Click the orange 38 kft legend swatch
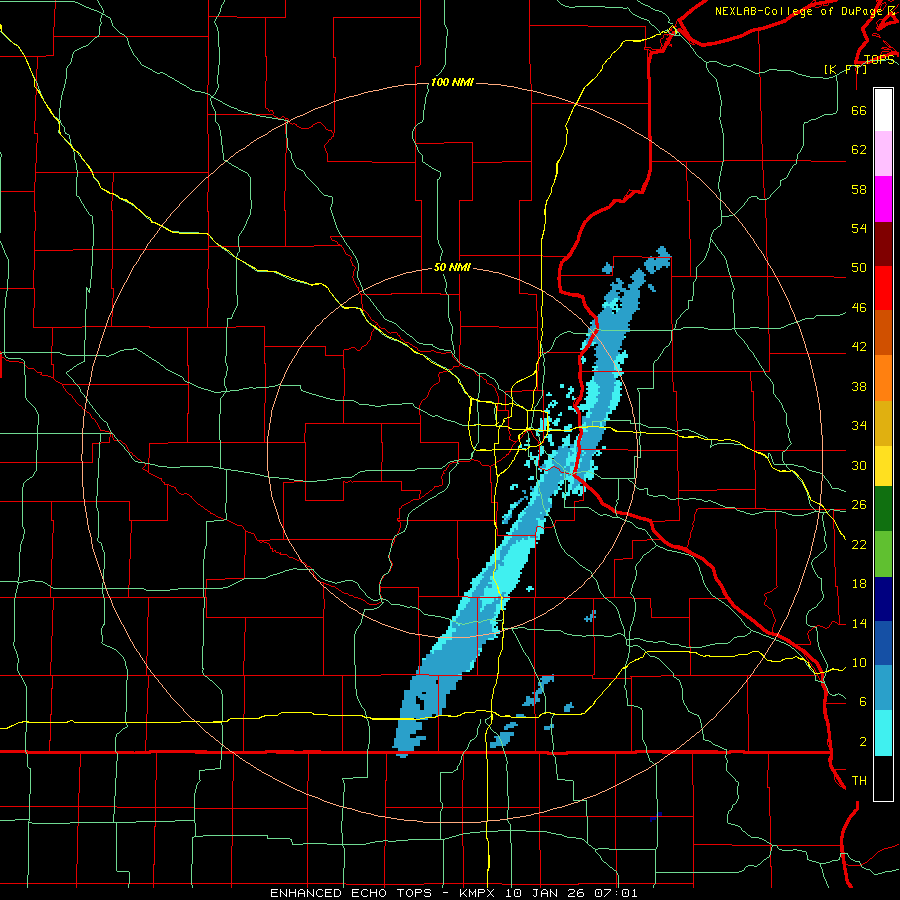Image resolution: width=900 pixels, height=900 pixels. 883,378
